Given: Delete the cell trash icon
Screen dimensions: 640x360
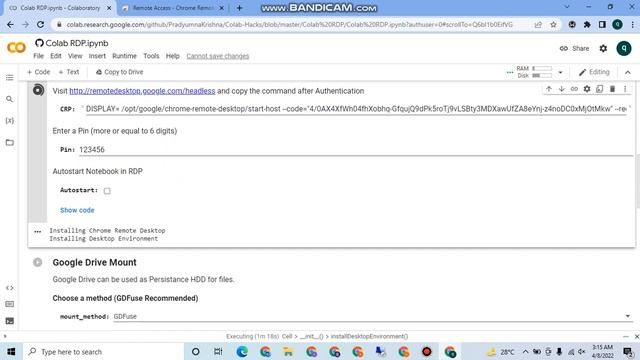Looking at the screenshot, I should pos(612,89).
